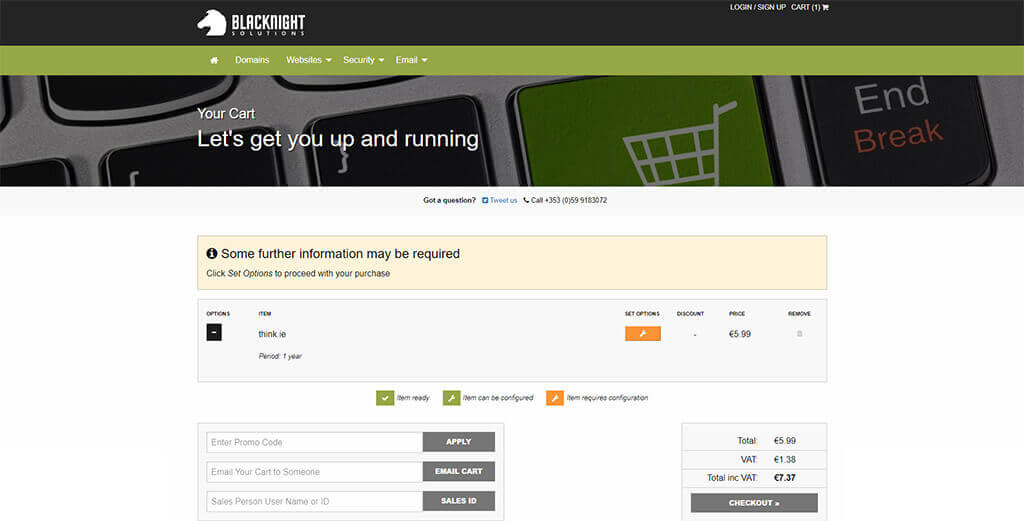Expand the Websites dropdown menu
The height and width of the screenshot is (521, 1024).
coord(308,60)
